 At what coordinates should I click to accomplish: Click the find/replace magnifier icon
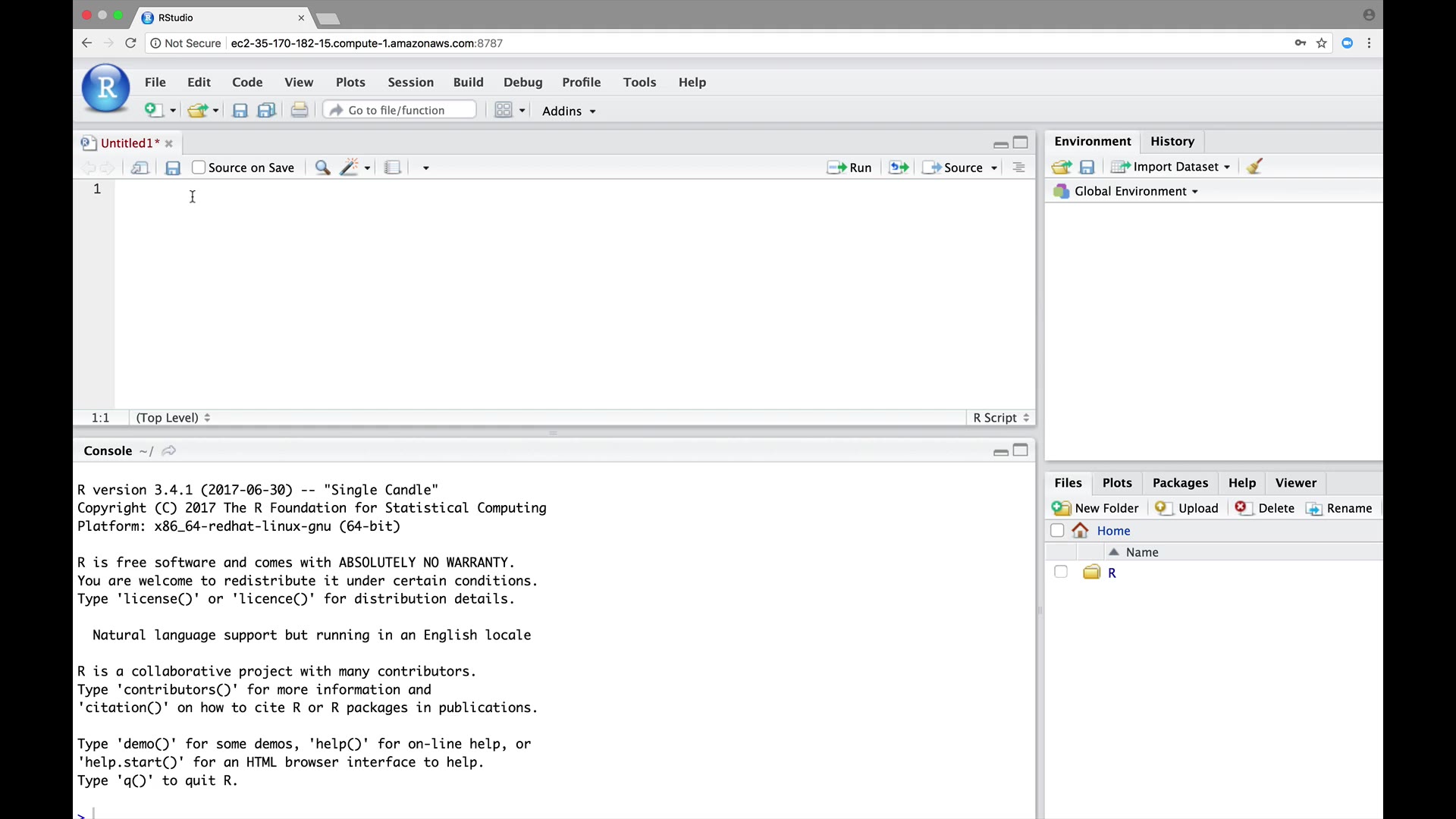(322, 168)
